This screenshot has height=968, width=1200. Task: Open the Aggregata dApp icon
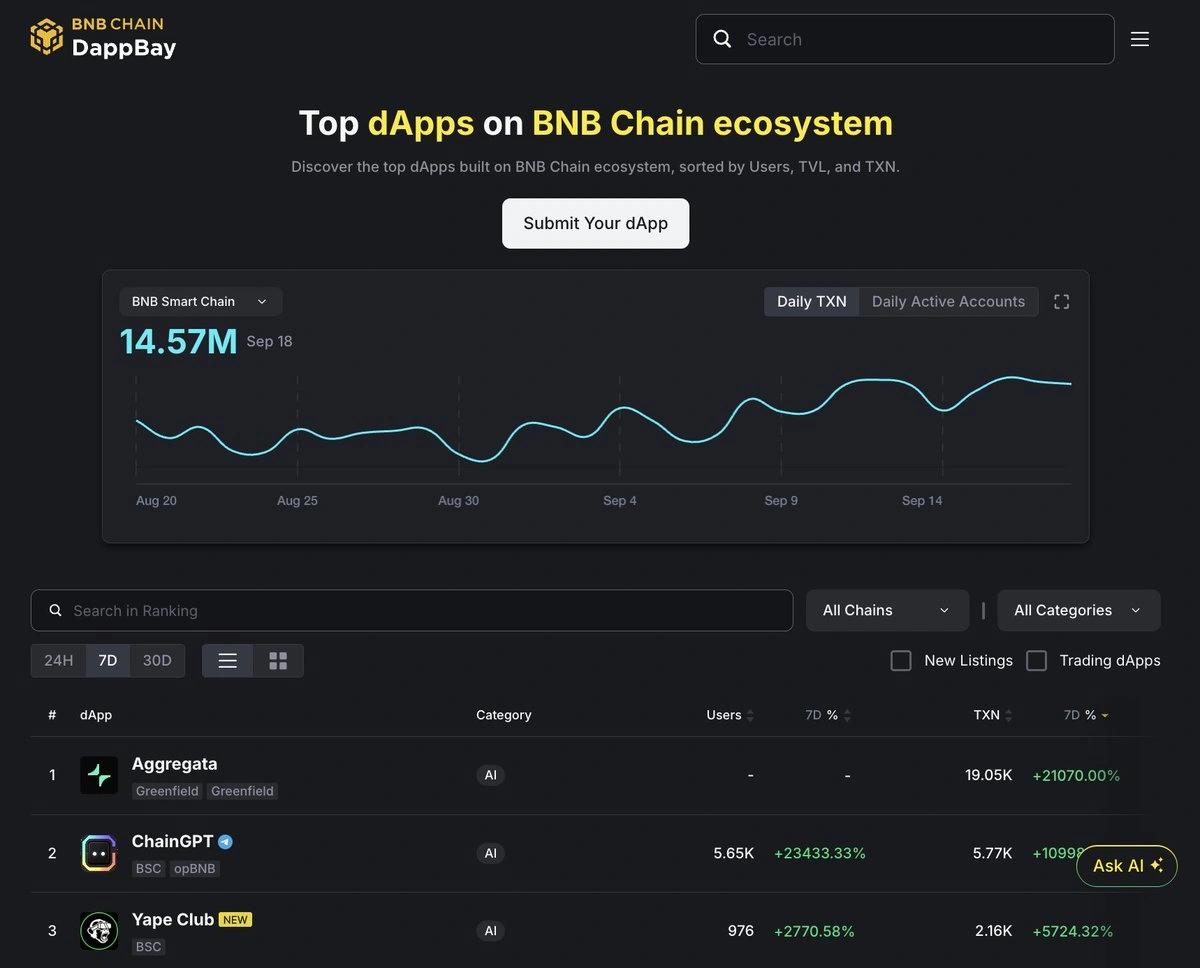coord(99,775)
